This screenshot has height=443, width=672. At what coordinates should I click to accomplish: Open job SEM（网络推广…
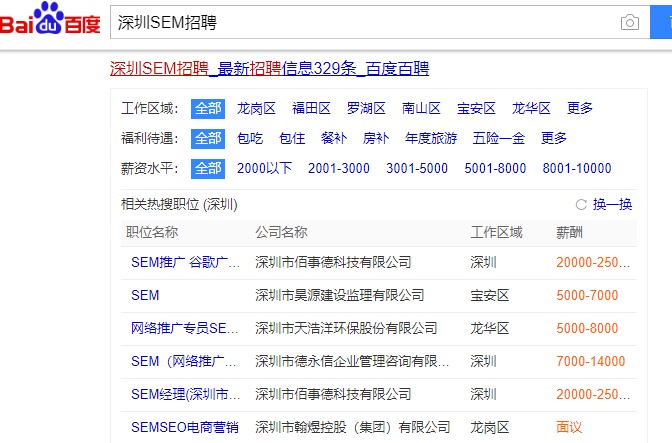tap(183, 362)
